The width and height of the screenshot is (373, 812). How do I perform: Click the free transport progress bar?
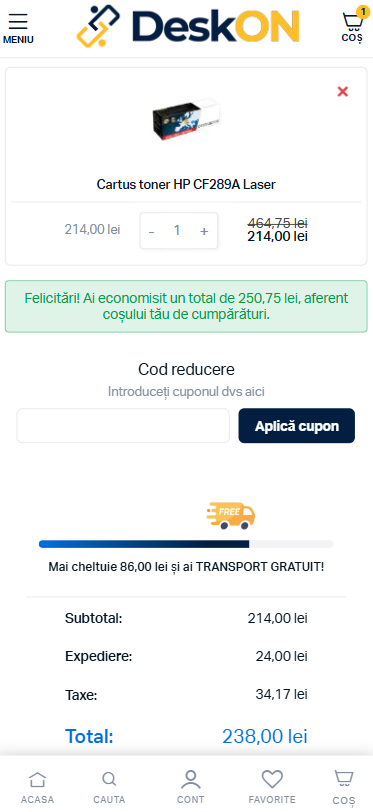186,544
